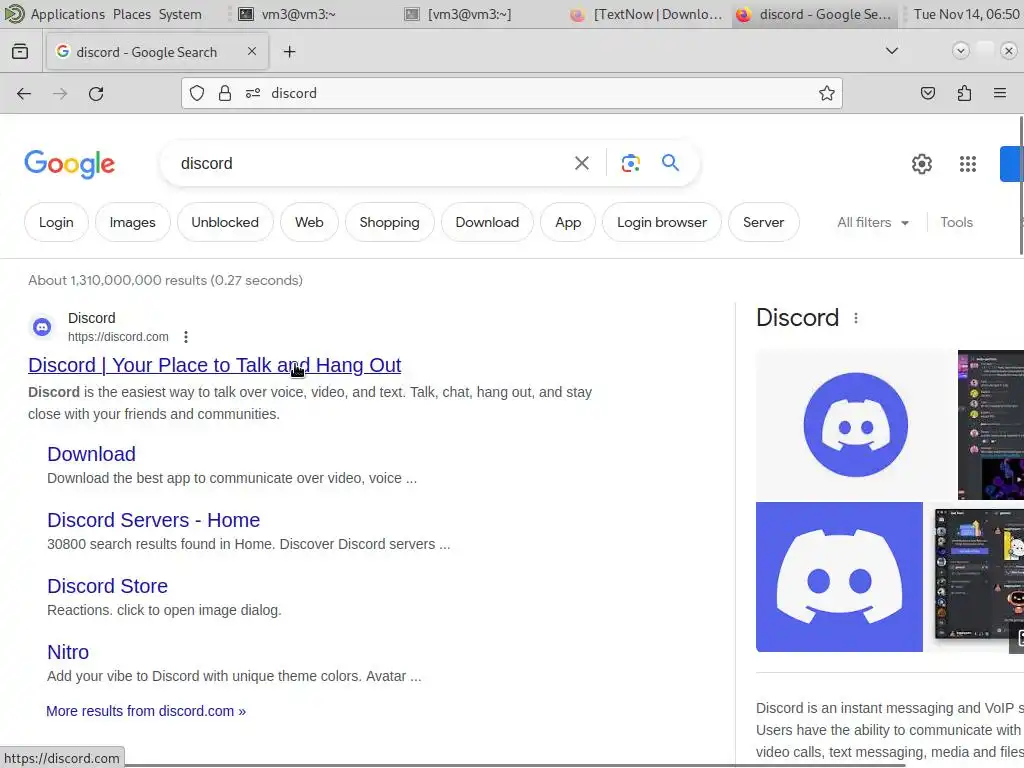Click the Discord favicon in first result
The image size is (1024, 768).
pyautogui.click(x=42, y=327)
